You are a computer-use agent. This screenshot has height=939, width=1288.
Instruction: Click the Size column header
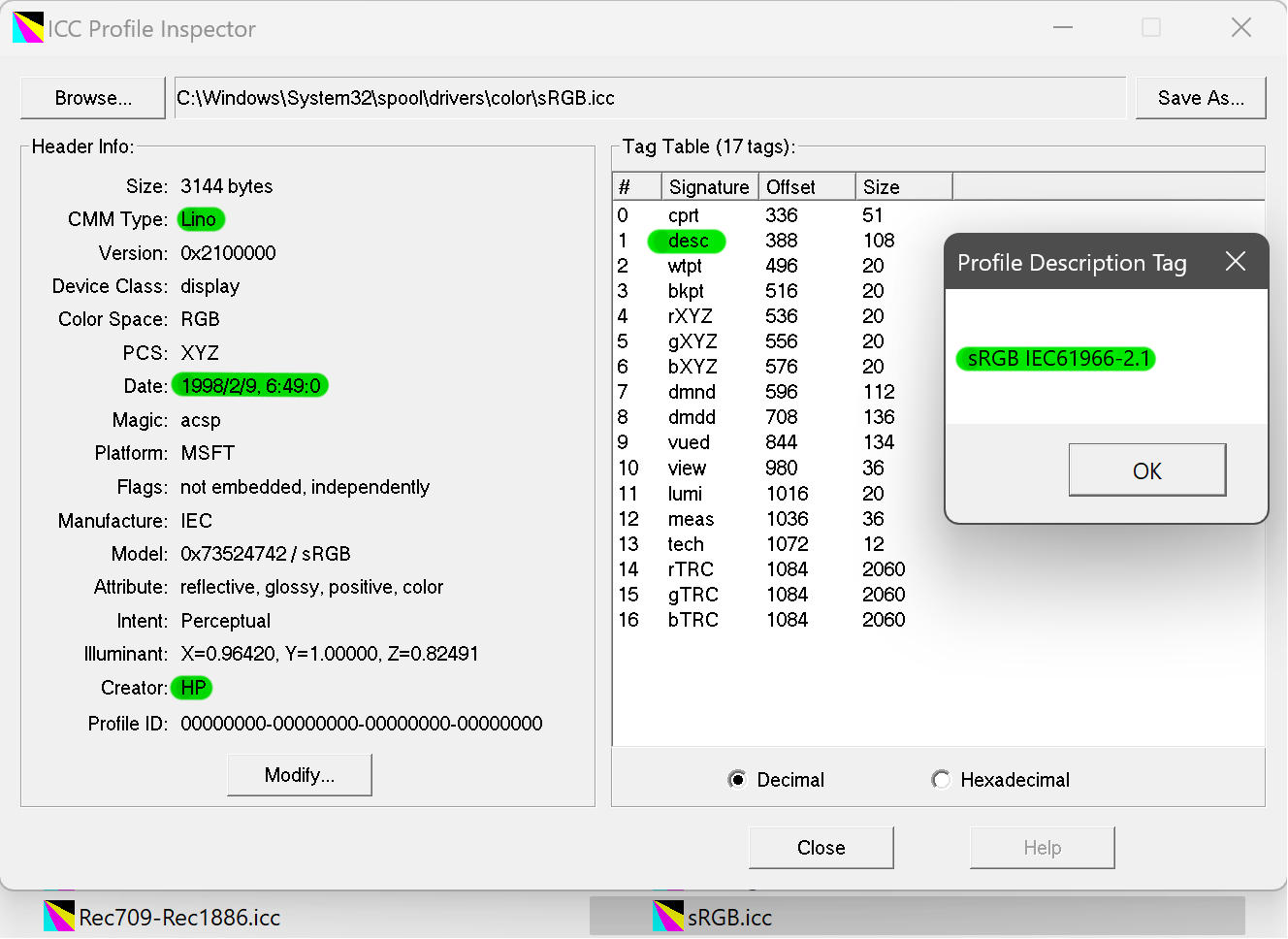[x=902, y=187]
